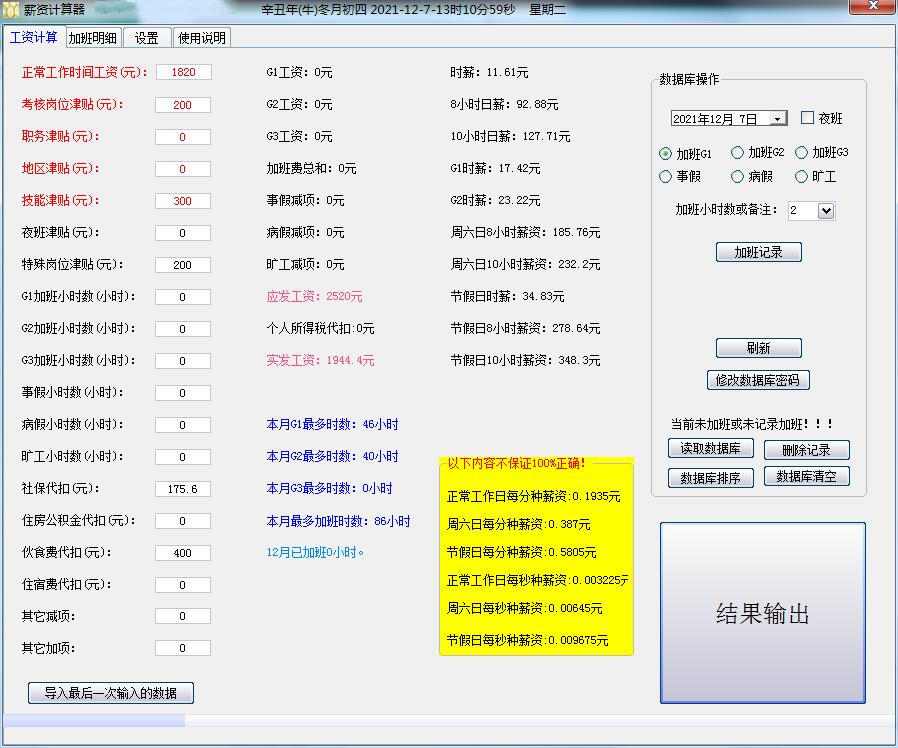Image resolution: width=898 pixels, height=748 pixels.
Task: Click the 正常工作时间工资 input field
Action: point(183,72)
